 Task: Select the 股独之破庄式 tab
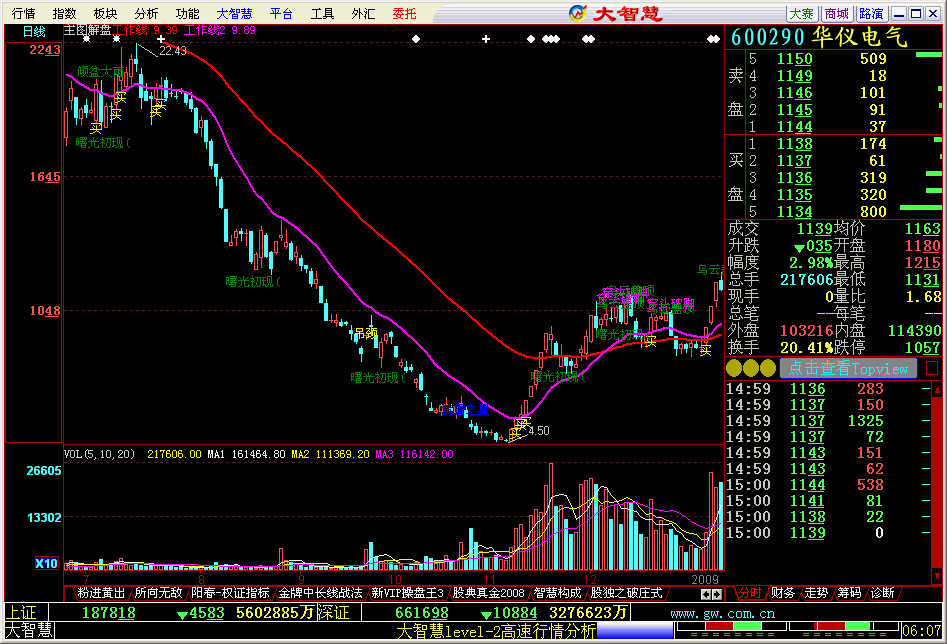click(626, 593)
